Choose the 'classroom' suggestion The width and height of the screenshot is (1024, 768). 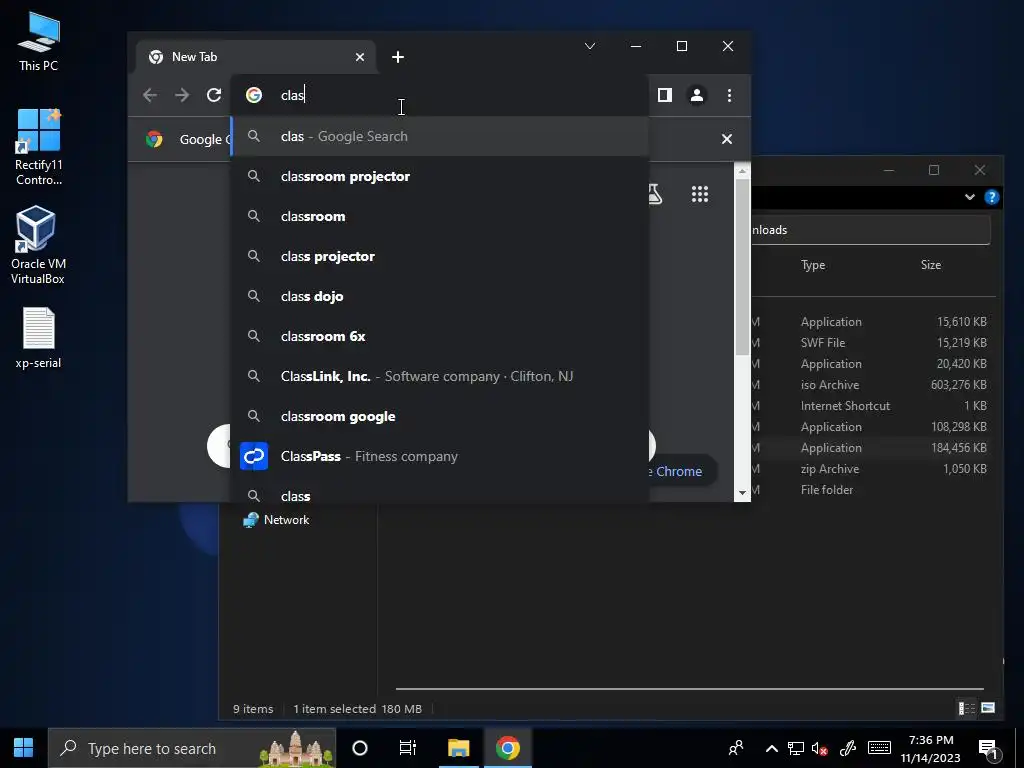(440, 216)
